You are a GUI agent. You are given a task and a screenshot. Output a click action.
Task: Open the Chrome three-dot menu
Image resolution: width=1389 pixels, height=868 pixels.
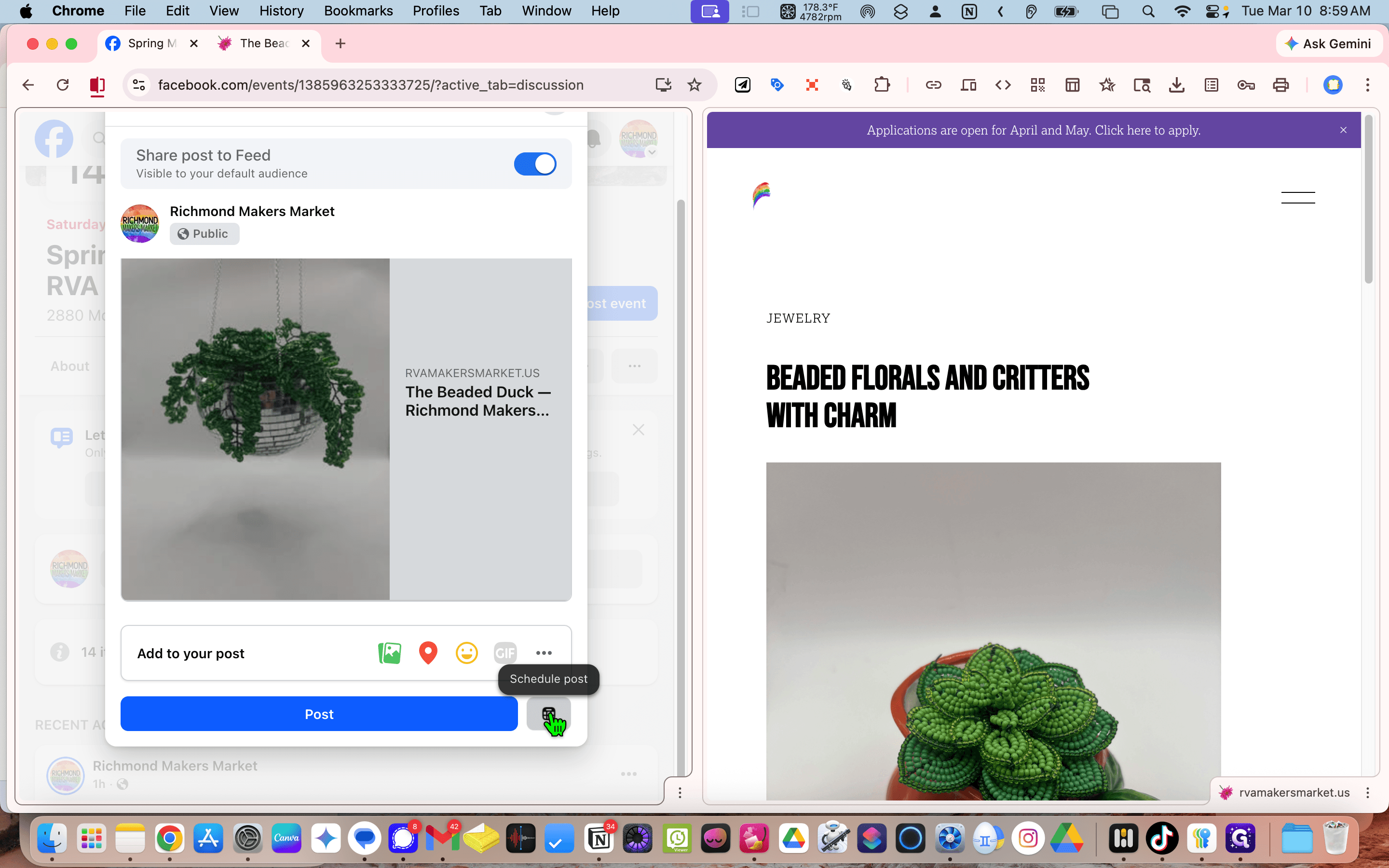(1368, 85)
